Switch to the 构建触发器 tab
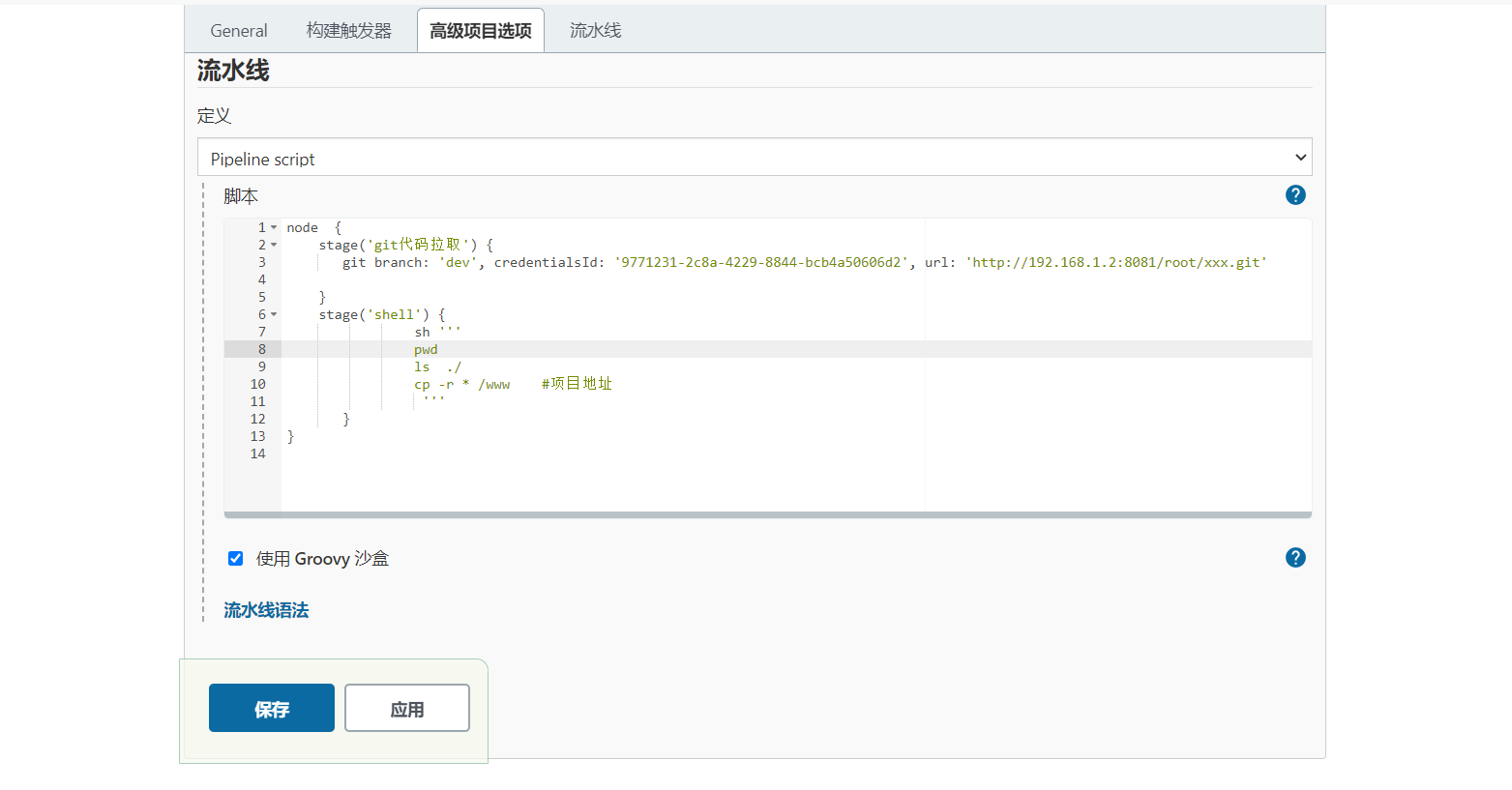Image resolution: width=1512 pixels, height=790 pixels. 349,31
